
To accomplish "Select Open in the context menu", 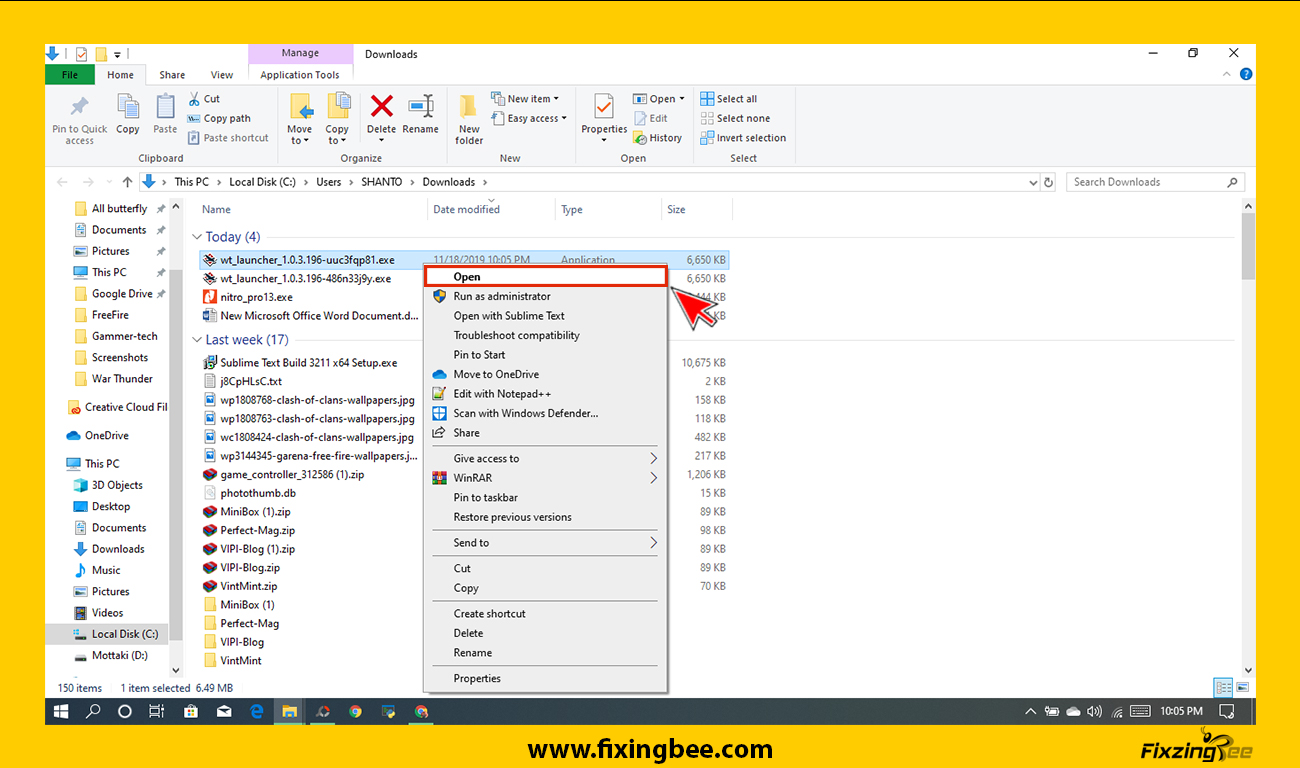I will (x=545, y=277).
